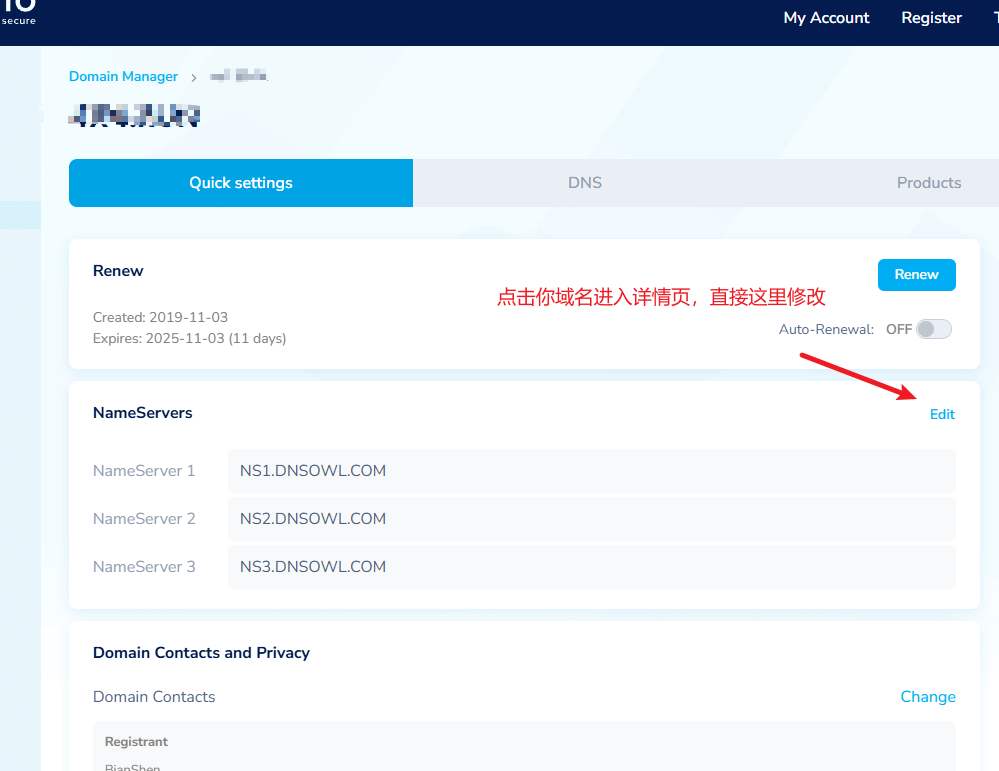The width and height of the screenshot is (999, 771).
Task: Go back to Domain Manager via breadcrumb
Action: coord(123,77)
